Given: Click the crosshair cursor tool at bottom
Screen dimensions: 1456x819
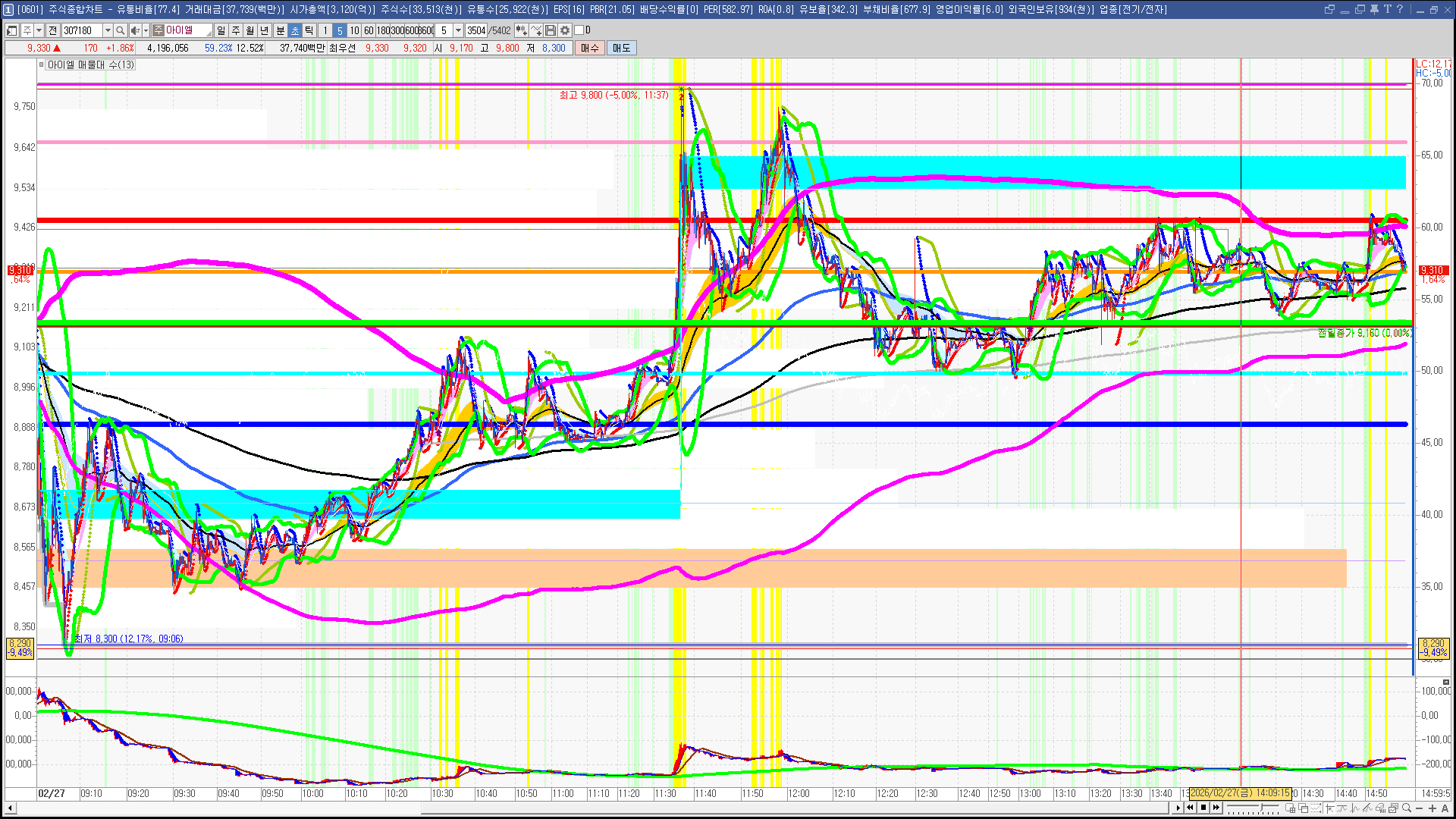Looking at the screenshot, I should (x=1329, y=808).
